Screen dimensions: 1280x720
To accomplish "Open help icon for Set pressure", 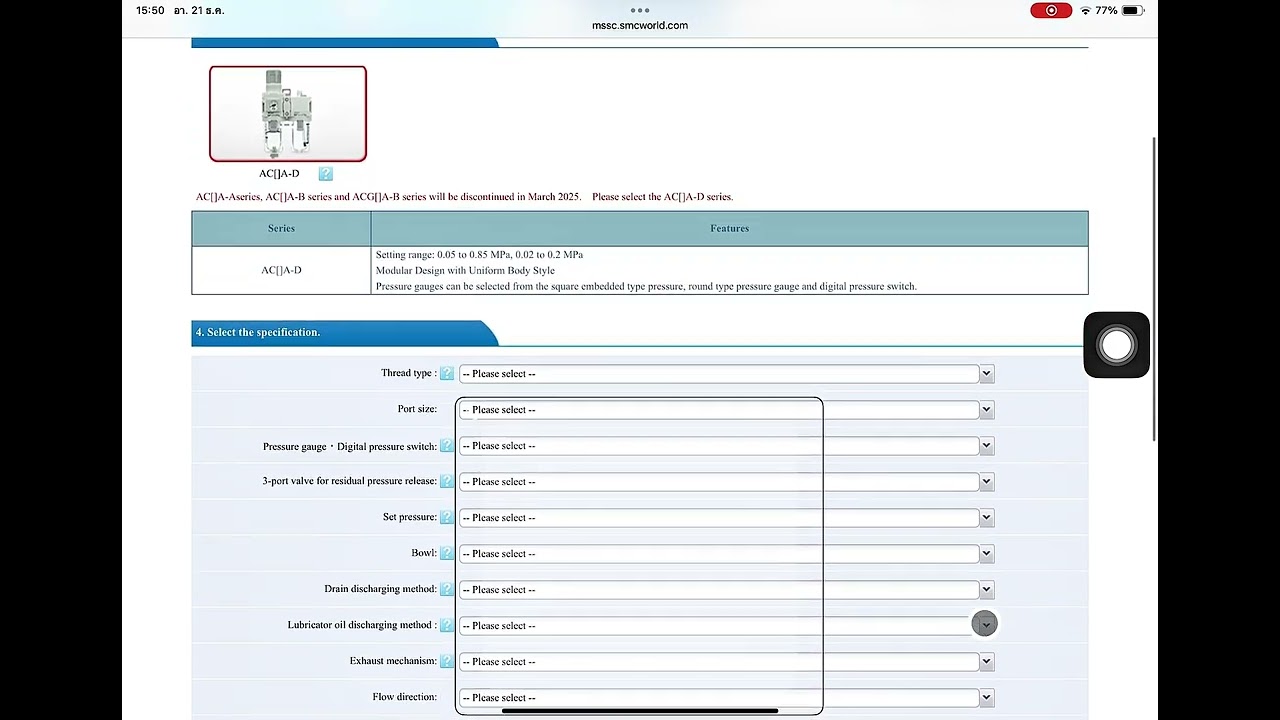I will (447, 517).
